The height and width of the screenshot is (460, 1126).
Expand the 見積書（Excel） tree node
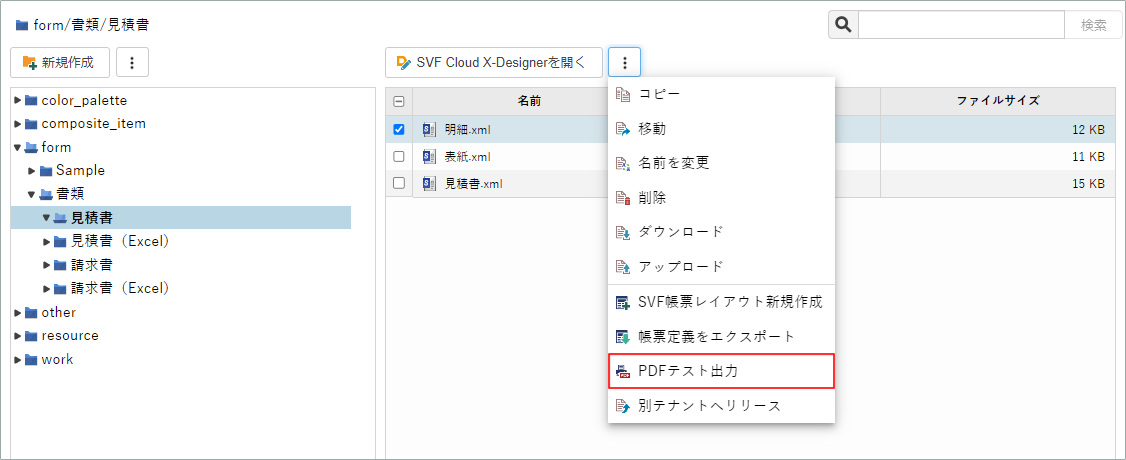tap(47, 241)
